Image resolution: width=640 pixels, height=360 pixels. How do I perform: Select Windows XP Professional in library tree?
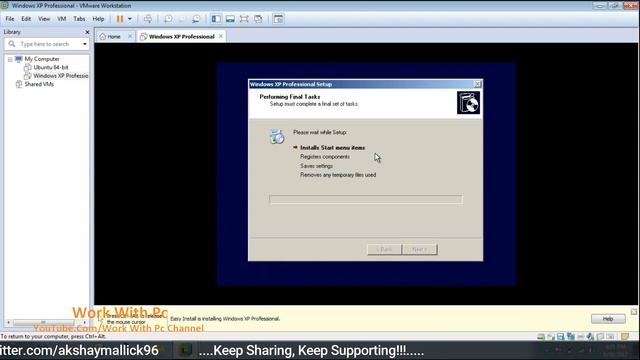tap(61, 76)
